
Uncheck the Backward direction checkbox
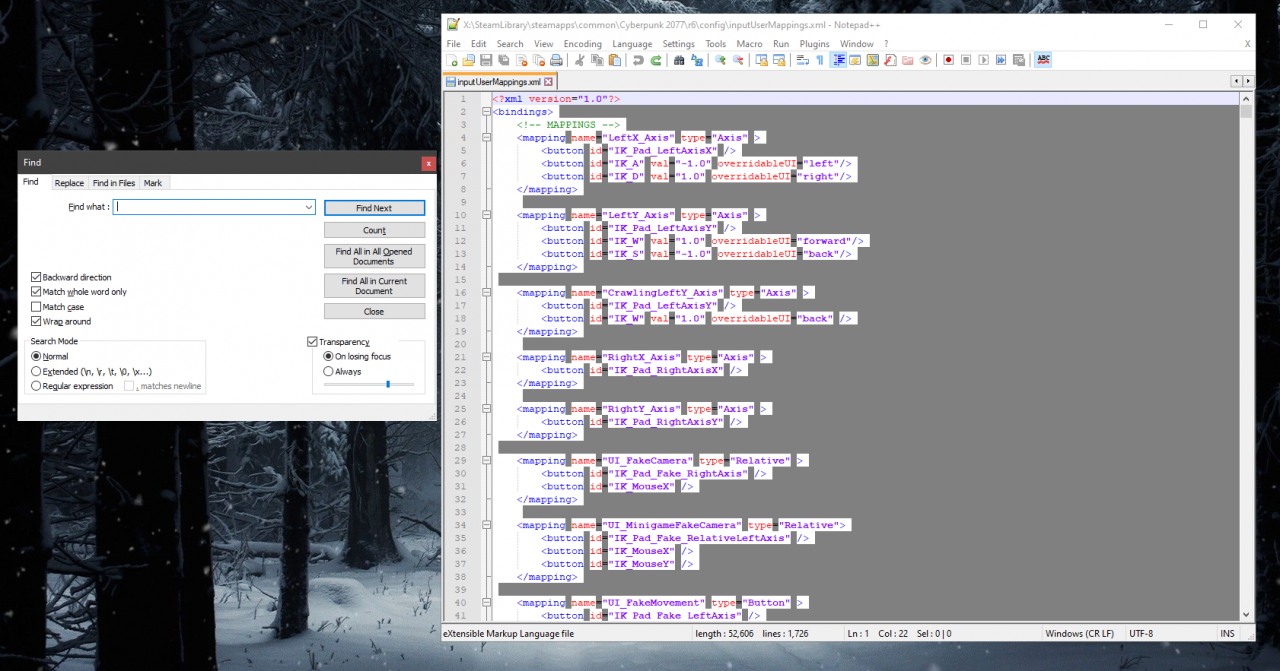coord(37,277)
